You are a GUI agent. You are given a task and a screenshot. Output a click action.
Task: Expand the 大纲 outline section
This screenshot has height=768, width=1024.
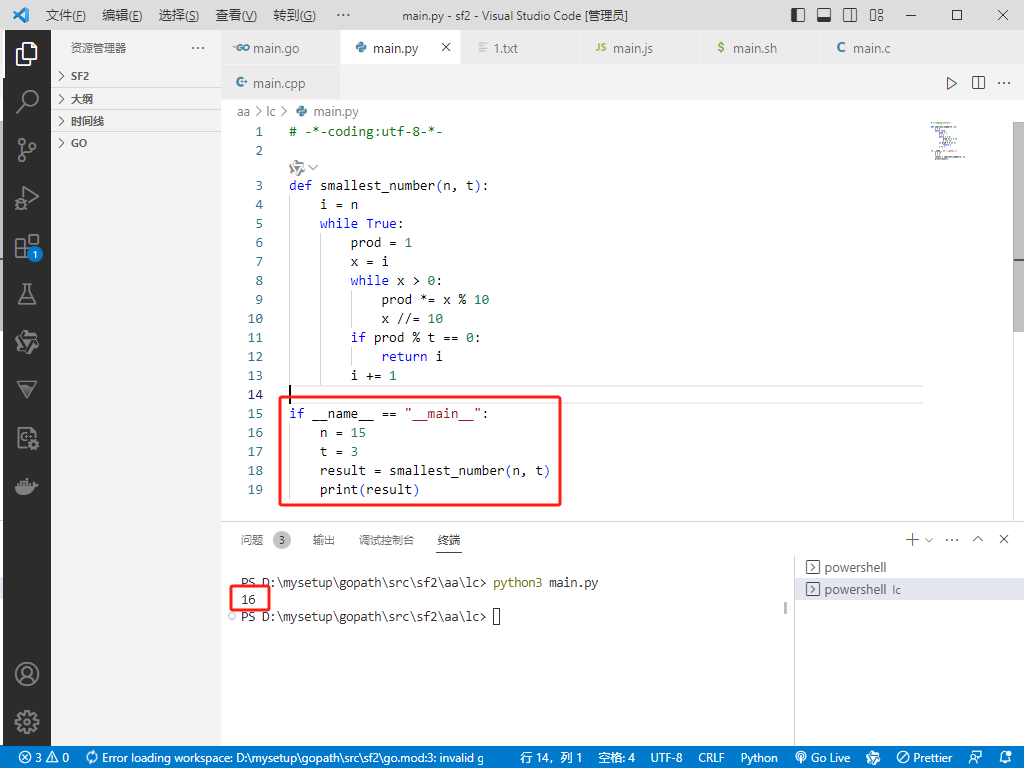click(136, 99)
